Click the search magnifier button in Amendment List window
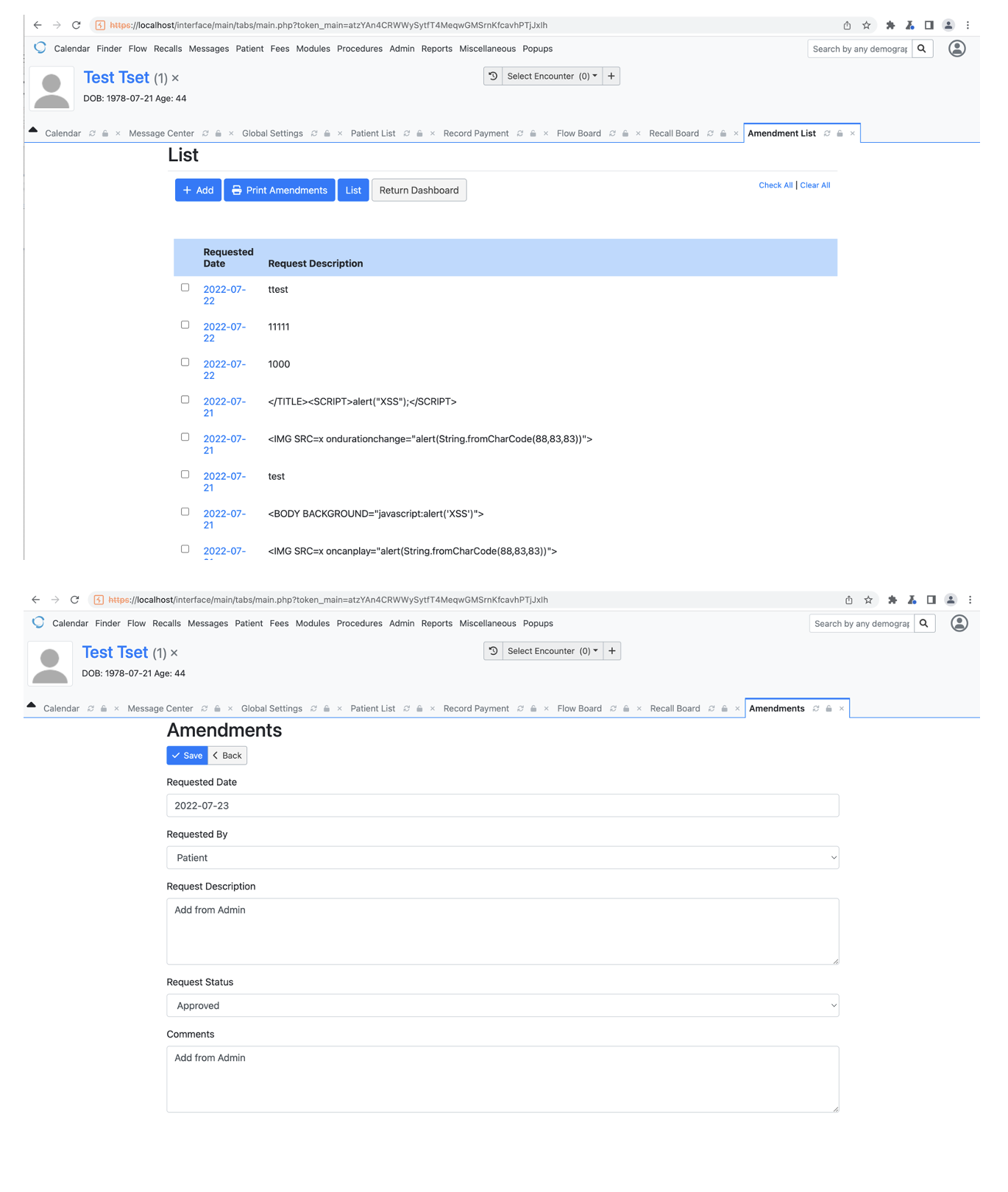The height and width of the screenshot is (1192, 1008). pos(922,49)
